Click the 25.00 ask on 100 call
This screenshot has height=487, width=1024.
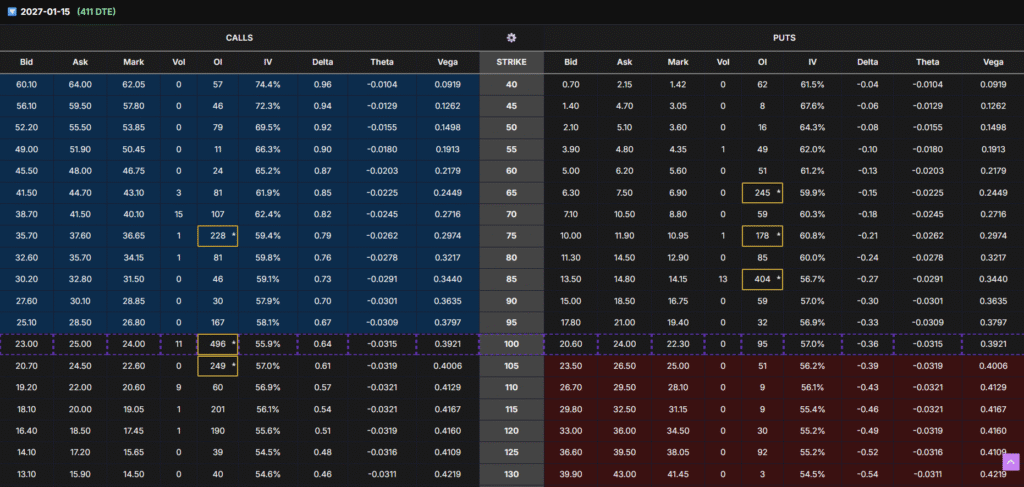79,343
